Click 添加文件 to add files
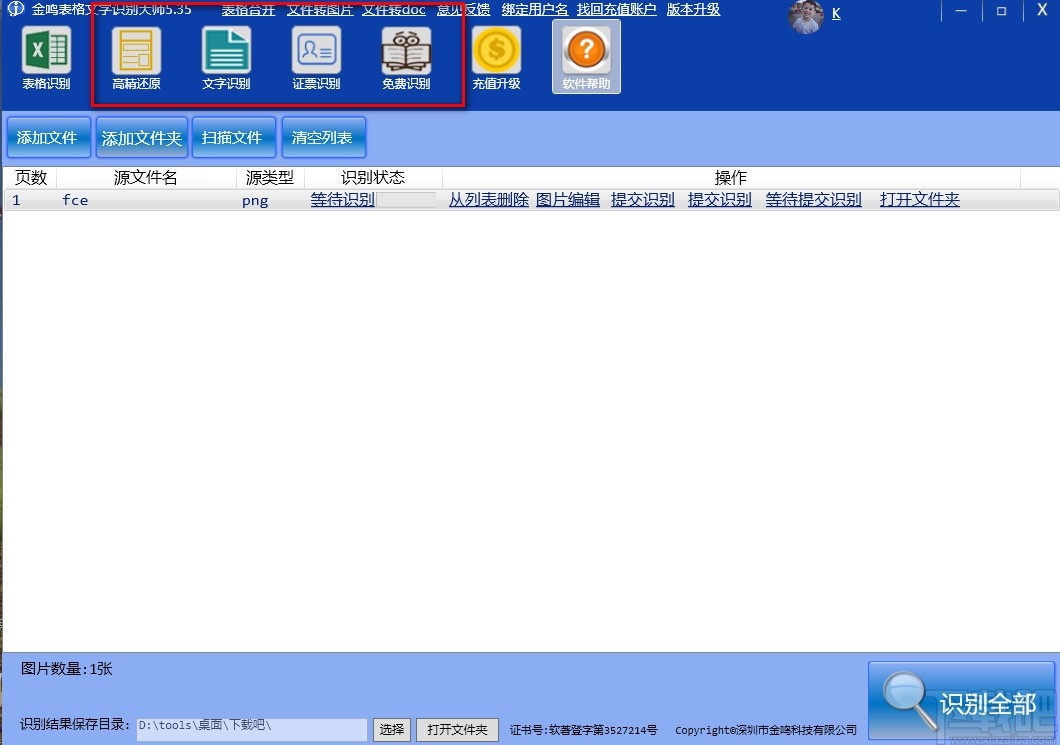Screen dimensions: 1060x745 48,137
